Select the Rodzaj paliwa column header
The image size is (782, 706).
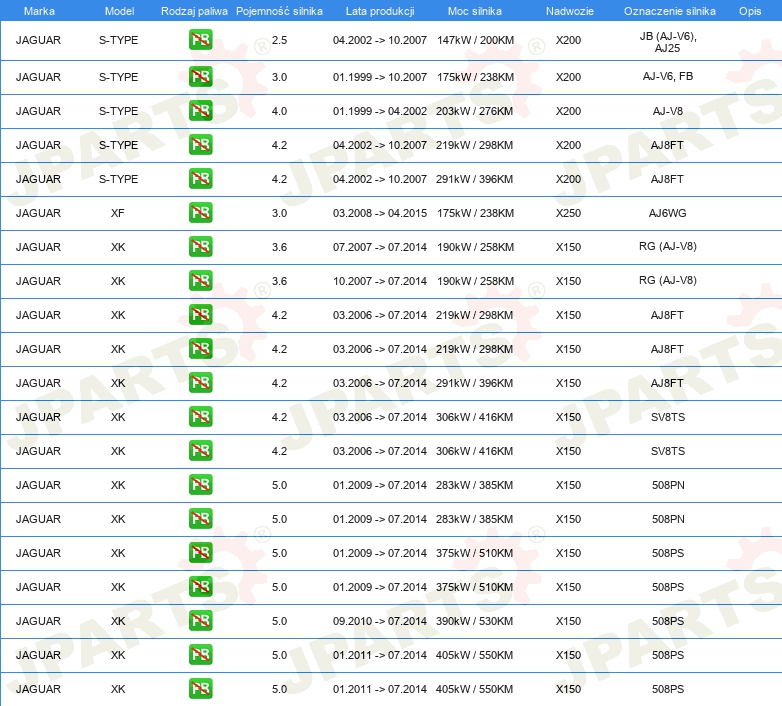(194, 10)
